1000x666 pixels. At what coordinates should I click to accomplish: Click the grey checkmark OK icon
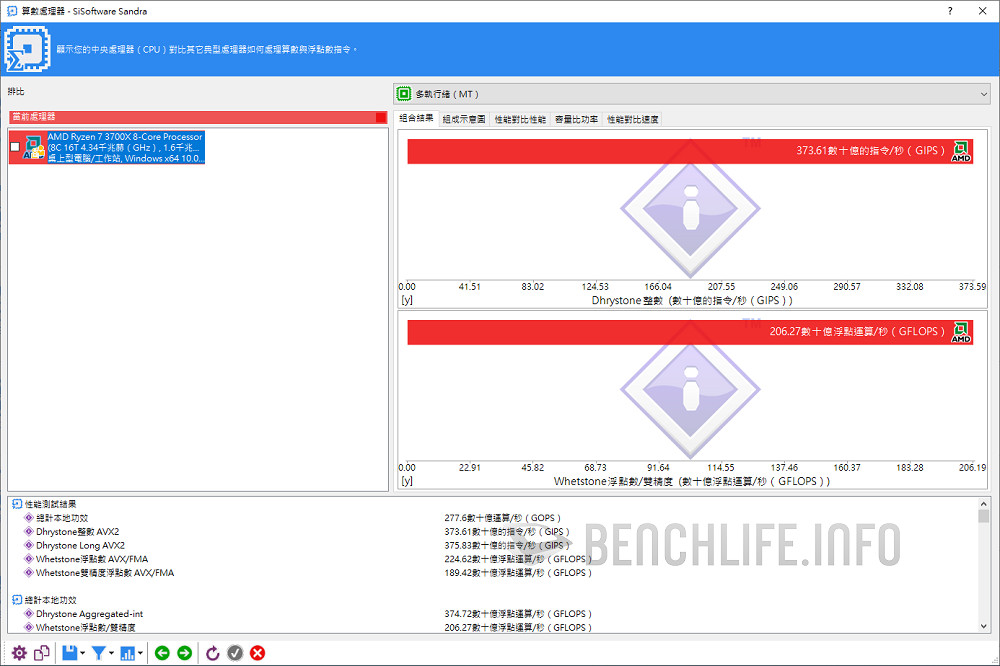(x=235, y=653)
